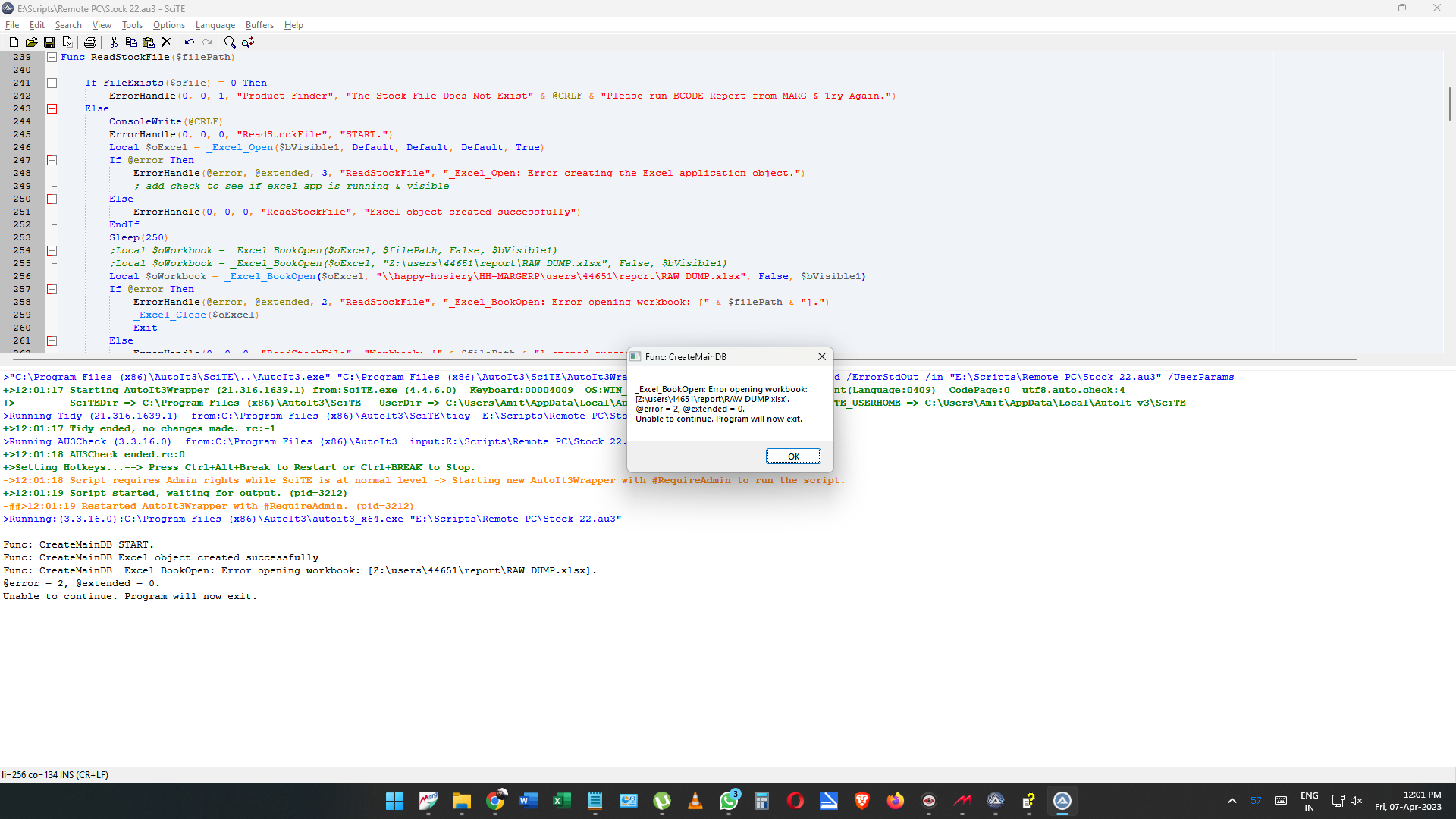Collapse the Else fold marker at line 243
The width and height of the screenshot is (1456, 819).
pyautogui.click(x=52, y=108)
